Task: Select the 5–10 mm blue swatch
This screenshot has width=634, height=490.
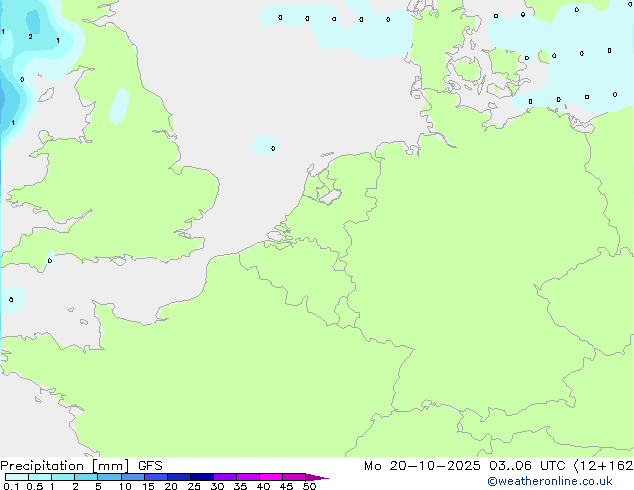Action: coord(109,477)
